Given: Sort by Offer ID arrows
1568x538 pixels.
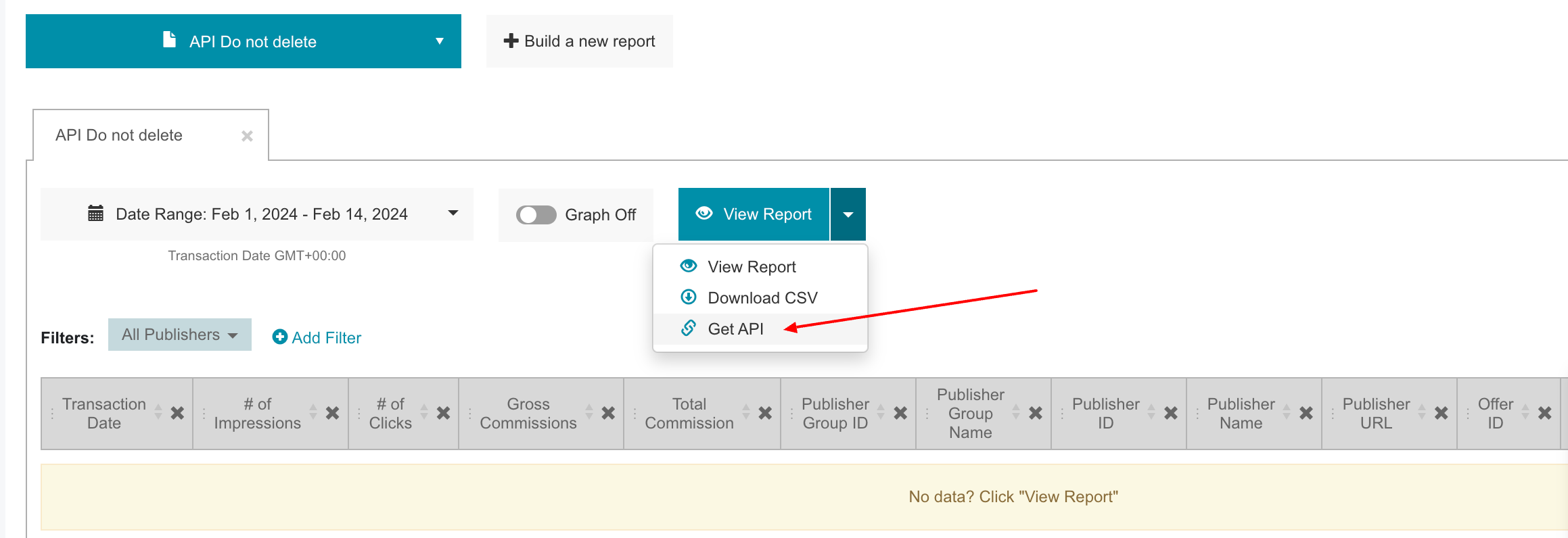Looking at the screenshot, I should click(x=1525, y=412).
